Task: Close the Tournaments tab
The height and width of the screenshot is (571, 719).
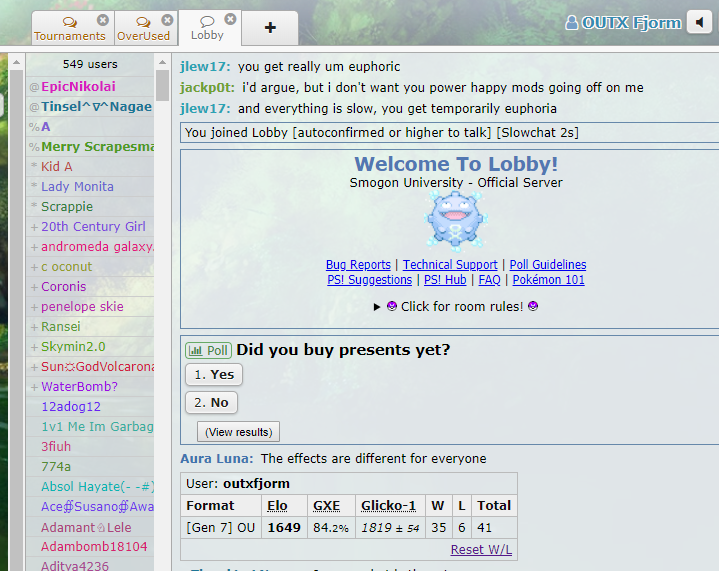Action: click(x=103, y=20)
